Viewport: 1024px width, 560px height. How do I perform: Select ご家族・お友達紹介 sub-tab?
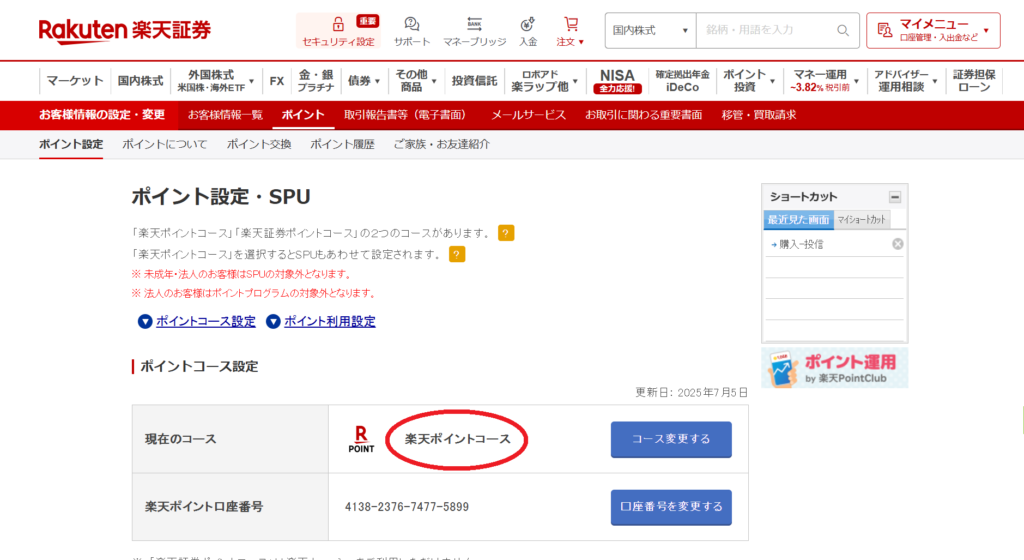point(441,144)
